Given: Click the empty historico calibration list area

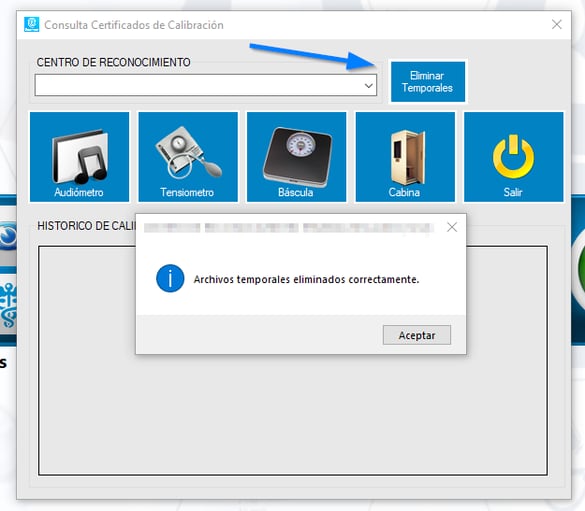Looking at the screenshot, I should click(x=293, y=414).
